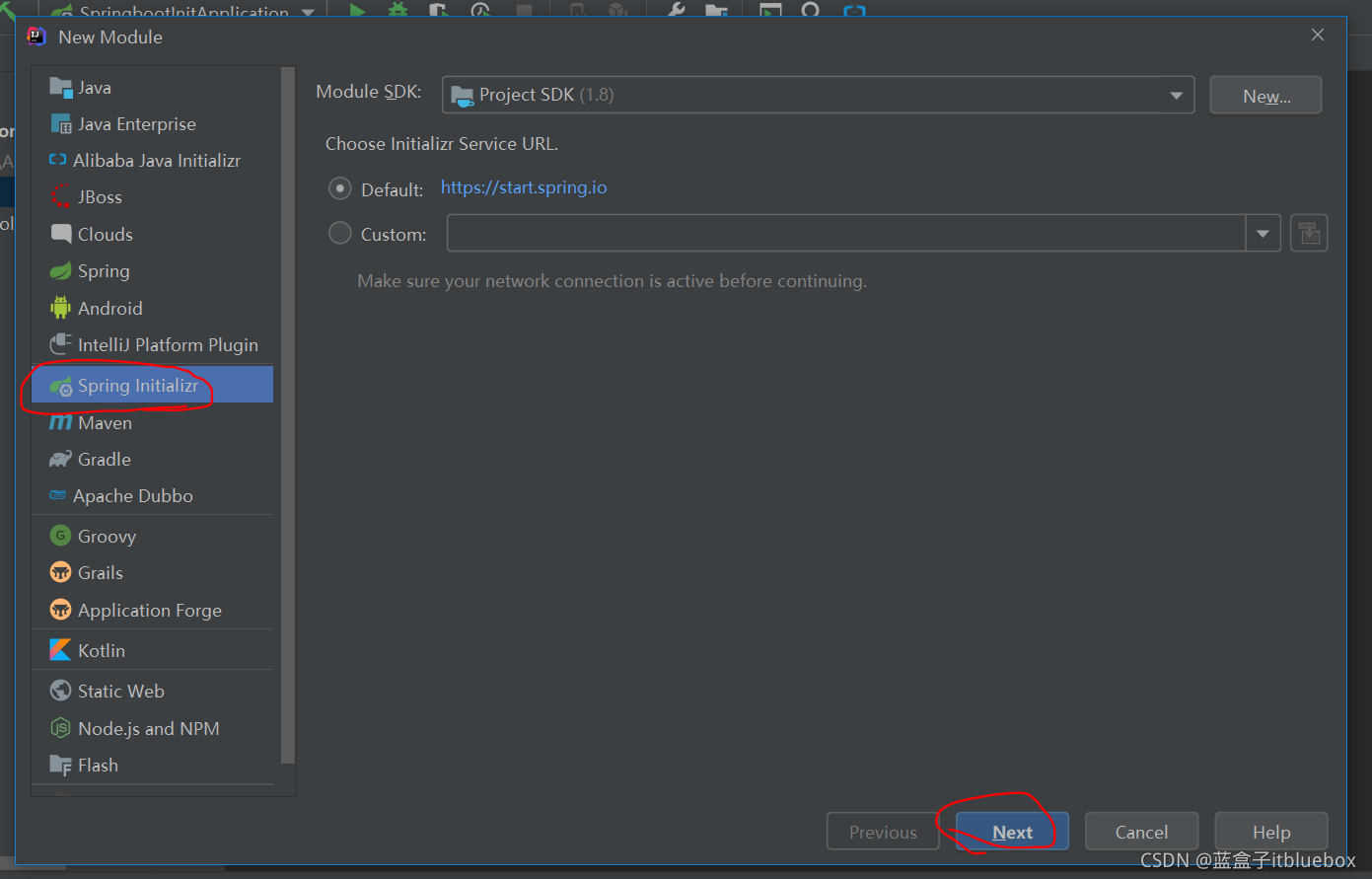The image size is (1372, 879).
Task: Open the Module SDK dropdown
Action: click(x=818, y=95)
